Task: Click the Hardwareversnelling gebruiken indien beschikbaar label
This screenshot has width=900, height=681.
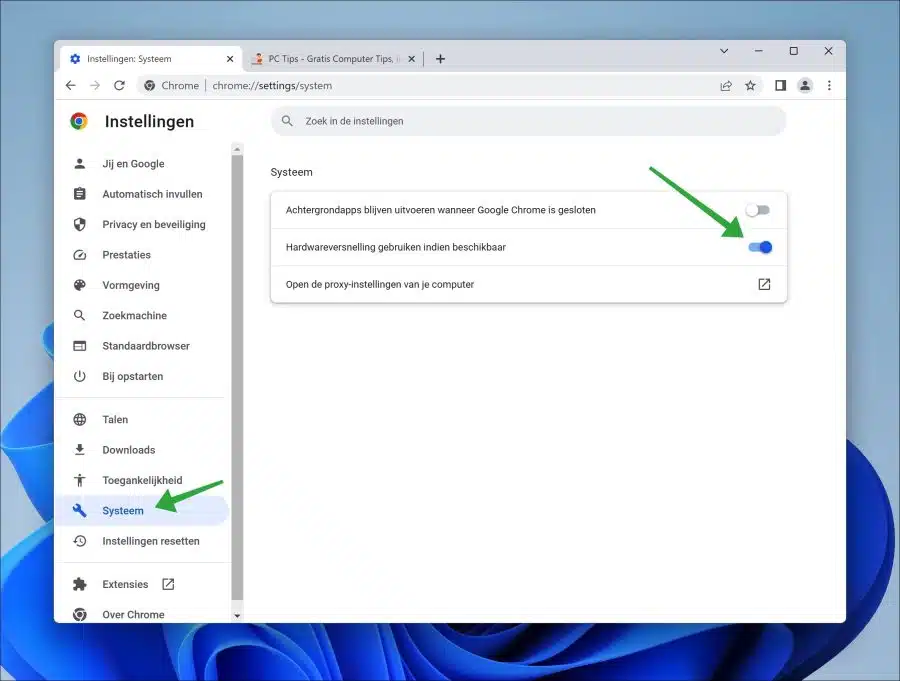Action: [395, 247]
